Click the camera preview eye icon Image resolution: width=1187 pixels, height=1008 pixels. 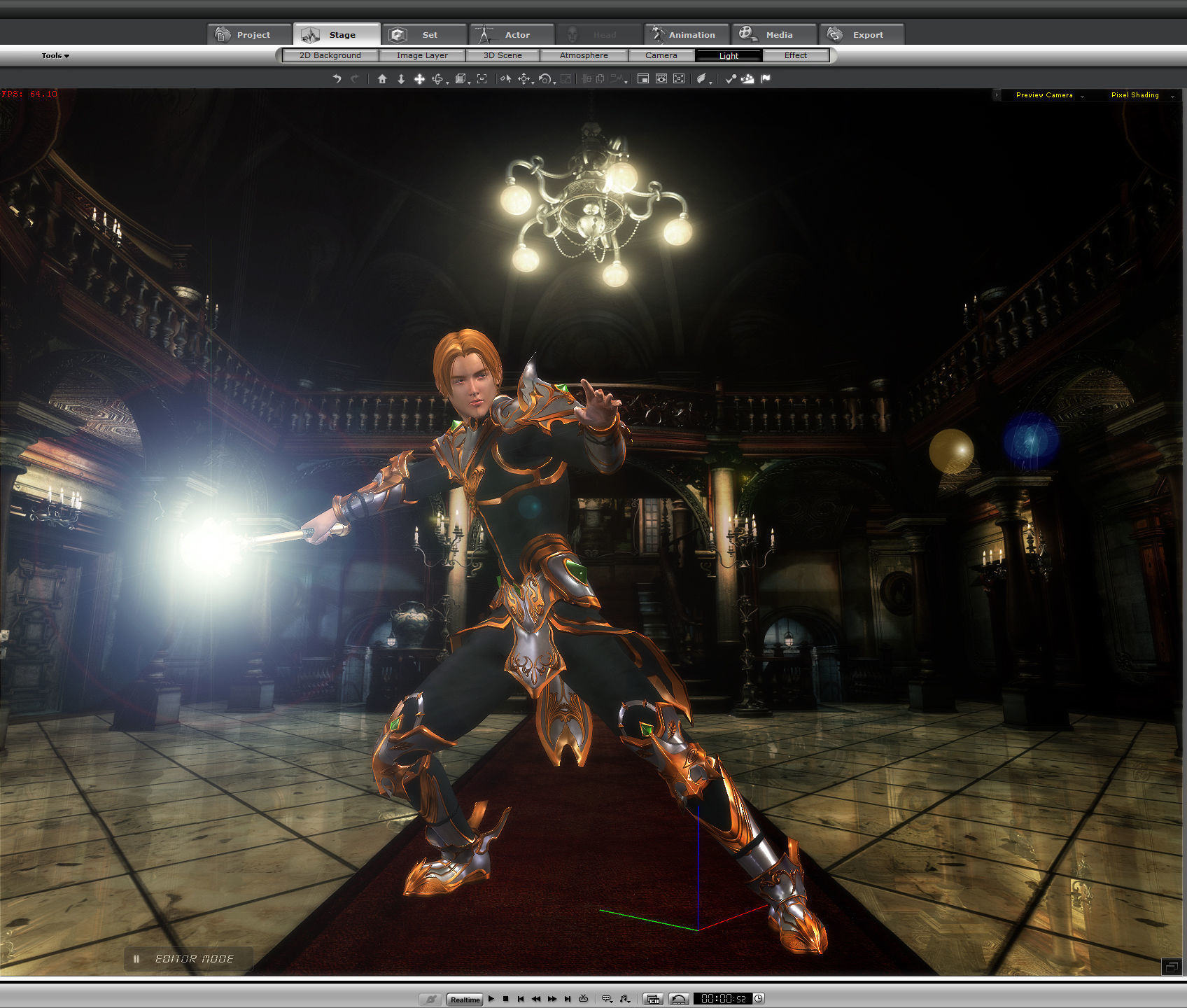click(x=661, y=79)
